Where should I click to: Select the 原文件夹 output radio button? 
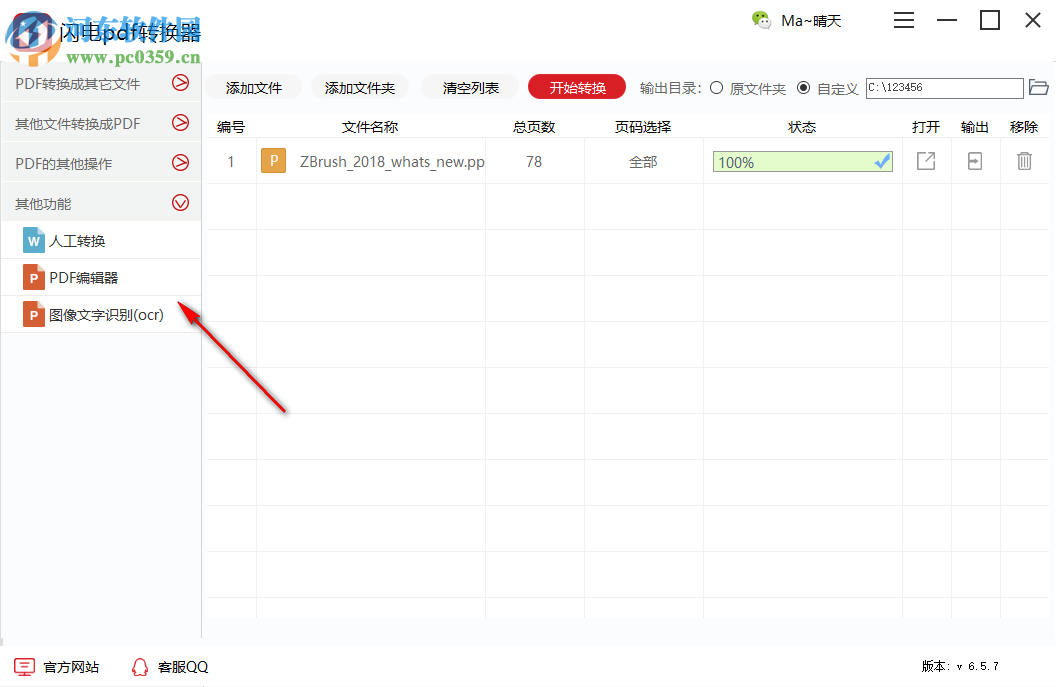tap(716, 88)
